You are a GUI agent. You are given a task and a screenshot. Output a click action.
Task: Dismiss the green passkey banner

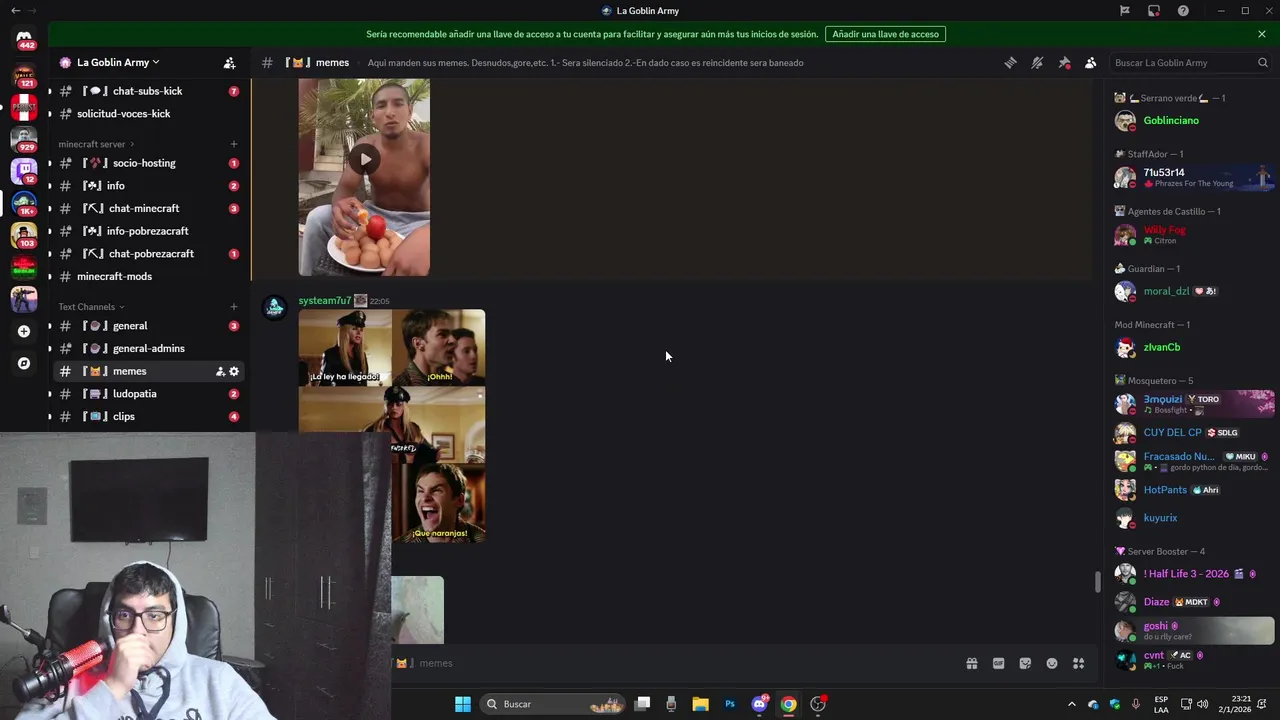(x=1262, y=34)
